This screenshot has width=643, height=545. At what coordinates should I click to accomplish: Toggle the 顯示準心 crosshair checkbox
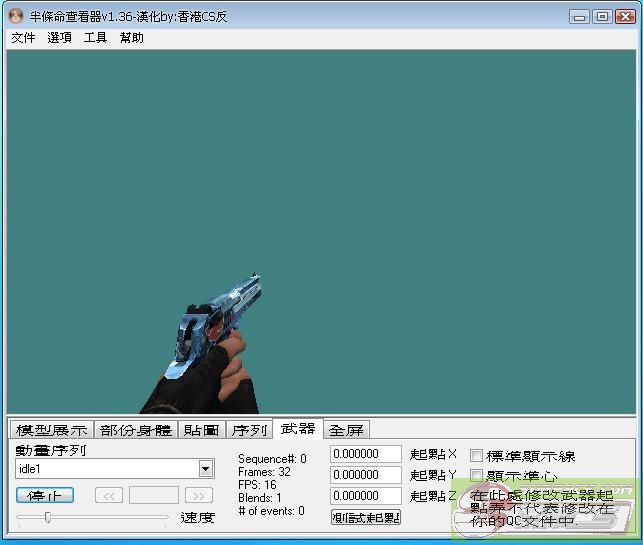click(x=477, y=476)
